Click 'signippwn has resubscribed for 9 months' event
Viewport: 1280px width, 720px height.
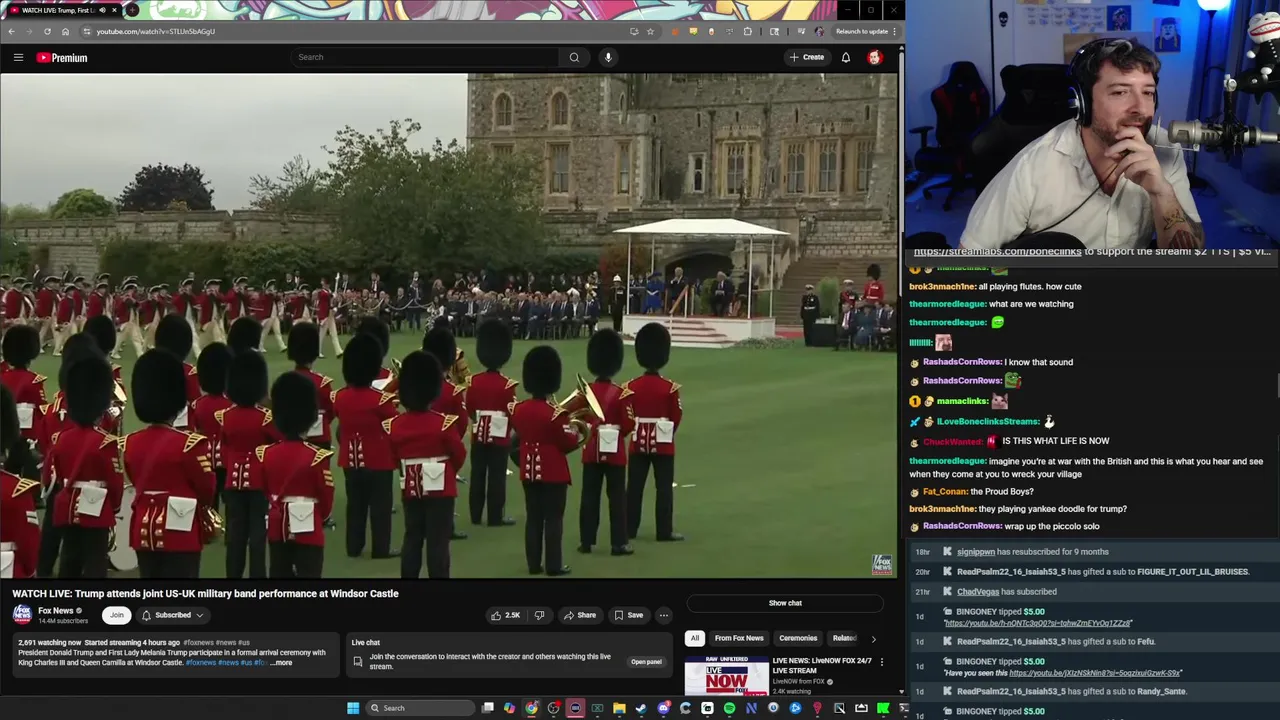1033,552
